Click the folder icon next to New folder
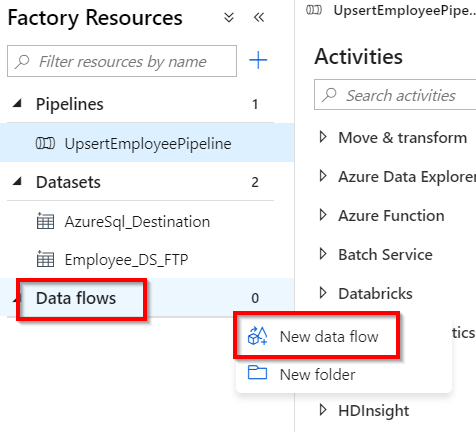Viewport: 476px width, 432px height. (x=257, y=373)
